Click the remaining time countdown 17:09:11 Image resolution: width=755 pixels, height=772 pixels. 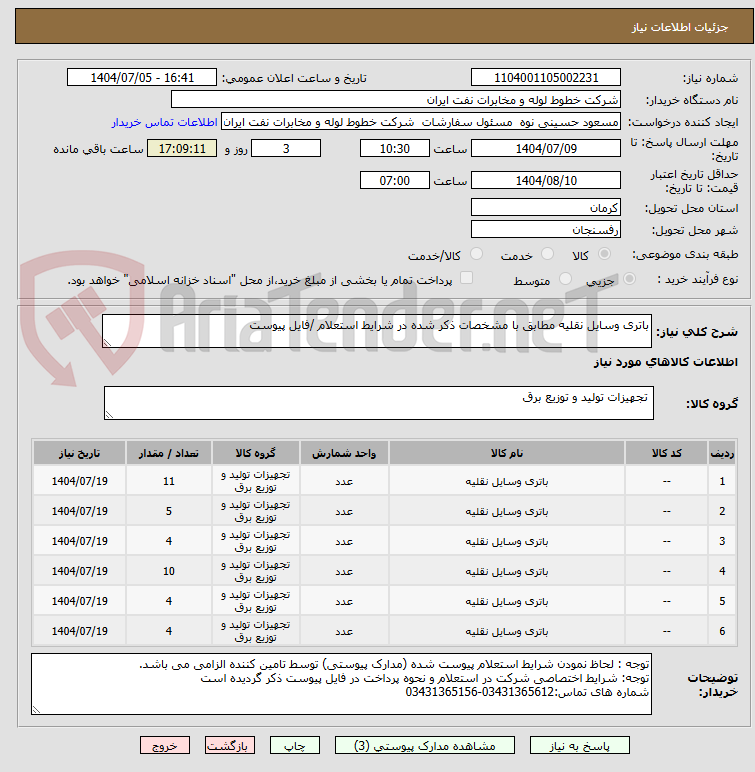(x=182, y=148)
